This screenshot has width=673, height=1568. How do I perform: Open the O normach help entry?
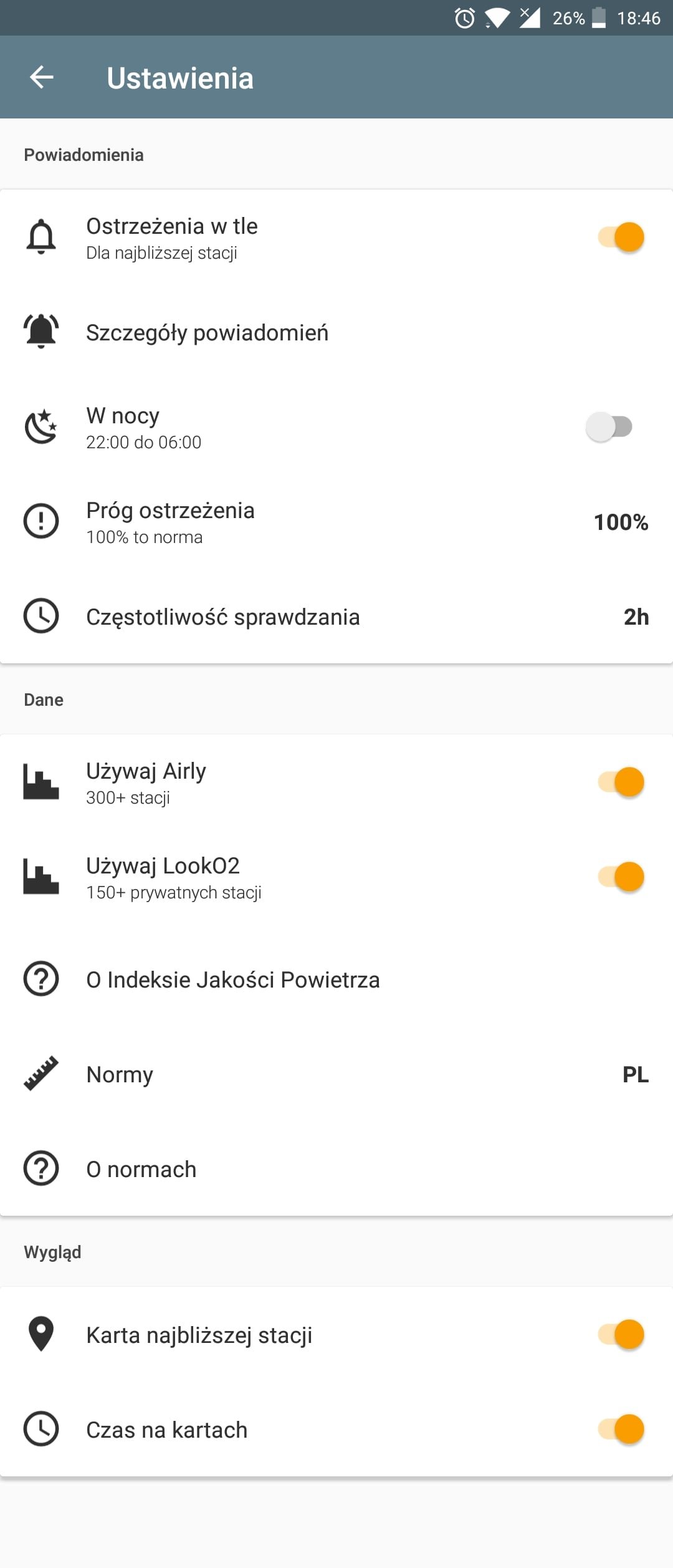pos(336,1168)
